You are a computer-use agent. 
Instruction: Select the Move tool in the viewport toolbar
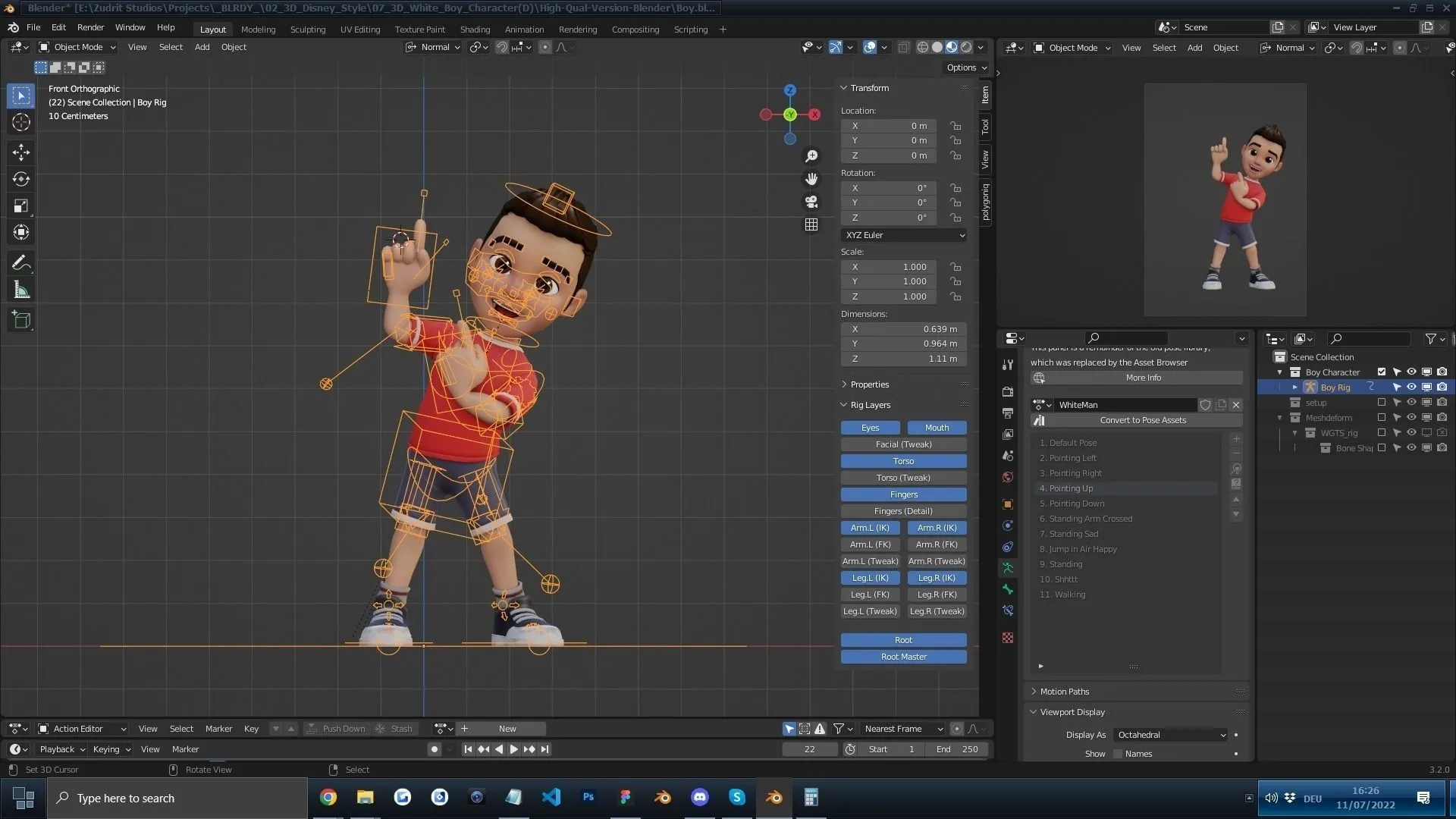(x=20, y=152)
